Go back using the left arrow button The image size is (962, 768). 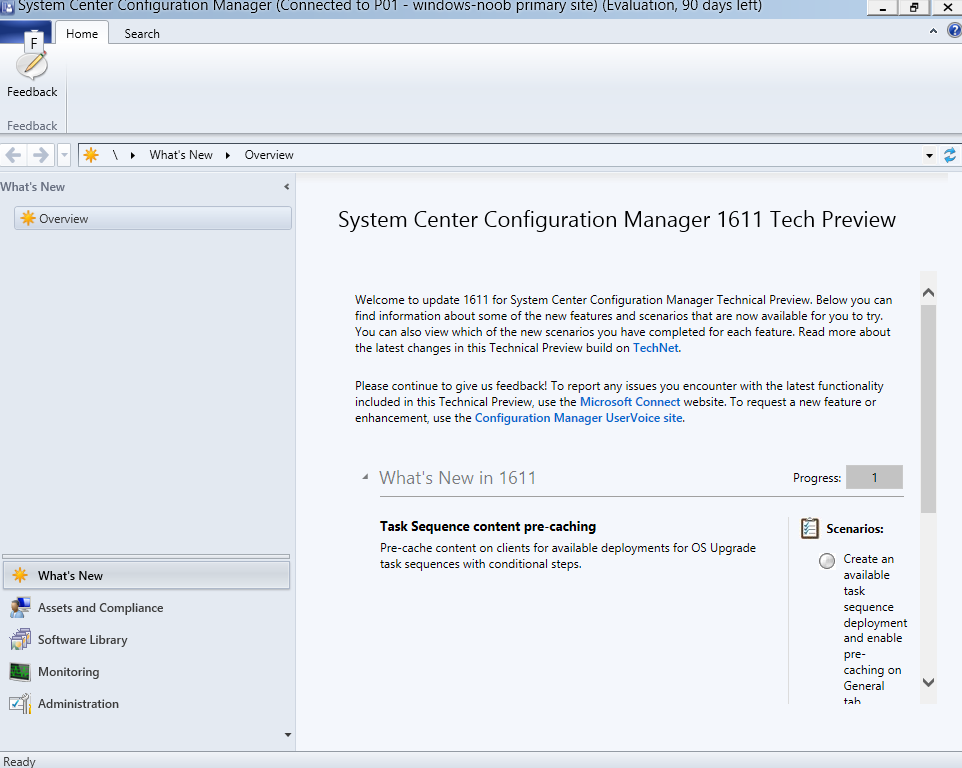13,155
